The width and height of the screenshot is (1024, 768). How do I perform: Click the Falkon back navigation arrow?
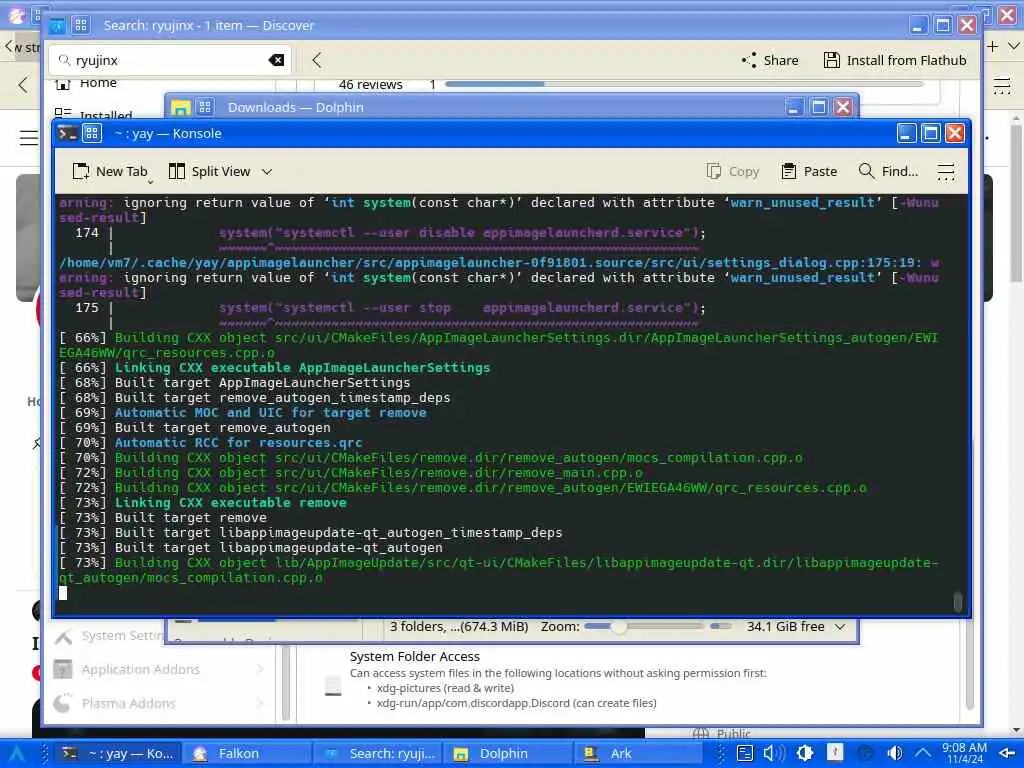(24, 84)
